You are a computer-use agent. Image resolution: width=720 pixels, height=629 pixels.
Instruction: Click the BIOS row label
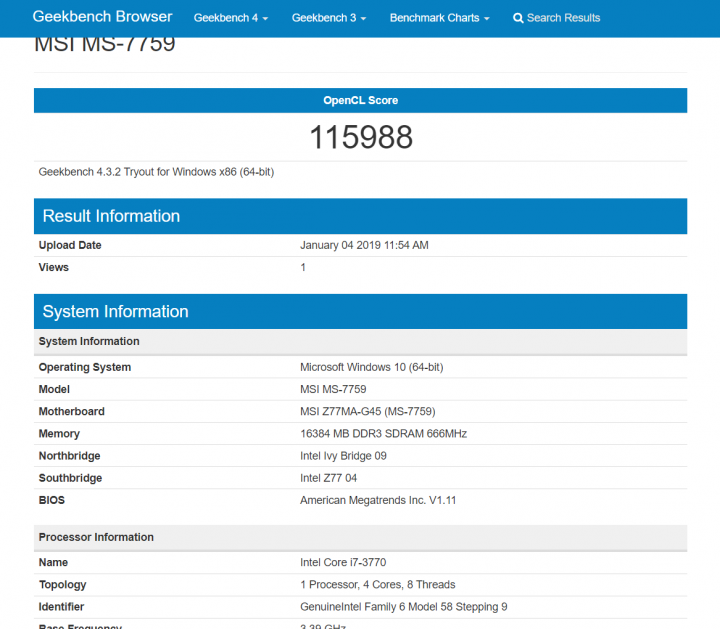51,500
